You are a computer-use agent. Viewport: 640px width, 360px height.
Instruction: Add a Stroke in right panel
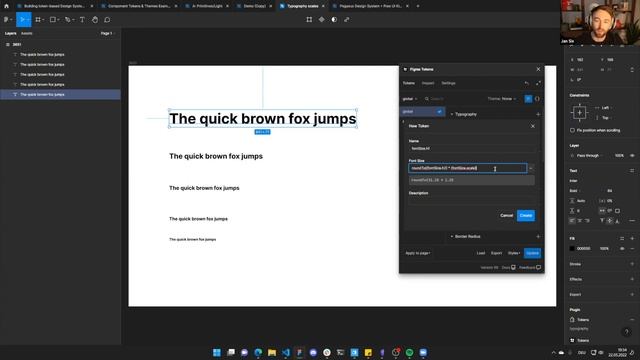(x=632, y=264)
